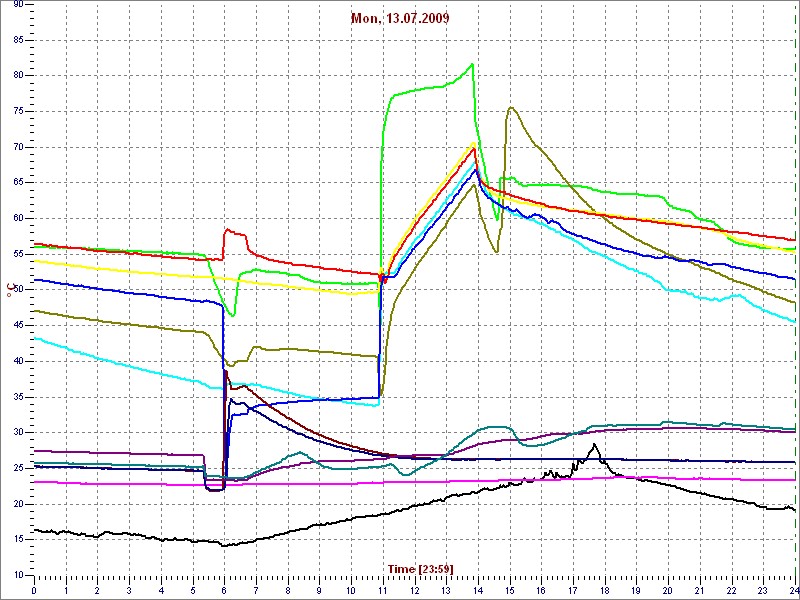This screenshot has width=800, height=600.
Task: Click the "Time [23:59]" axis label
Action: coord(420,569)
